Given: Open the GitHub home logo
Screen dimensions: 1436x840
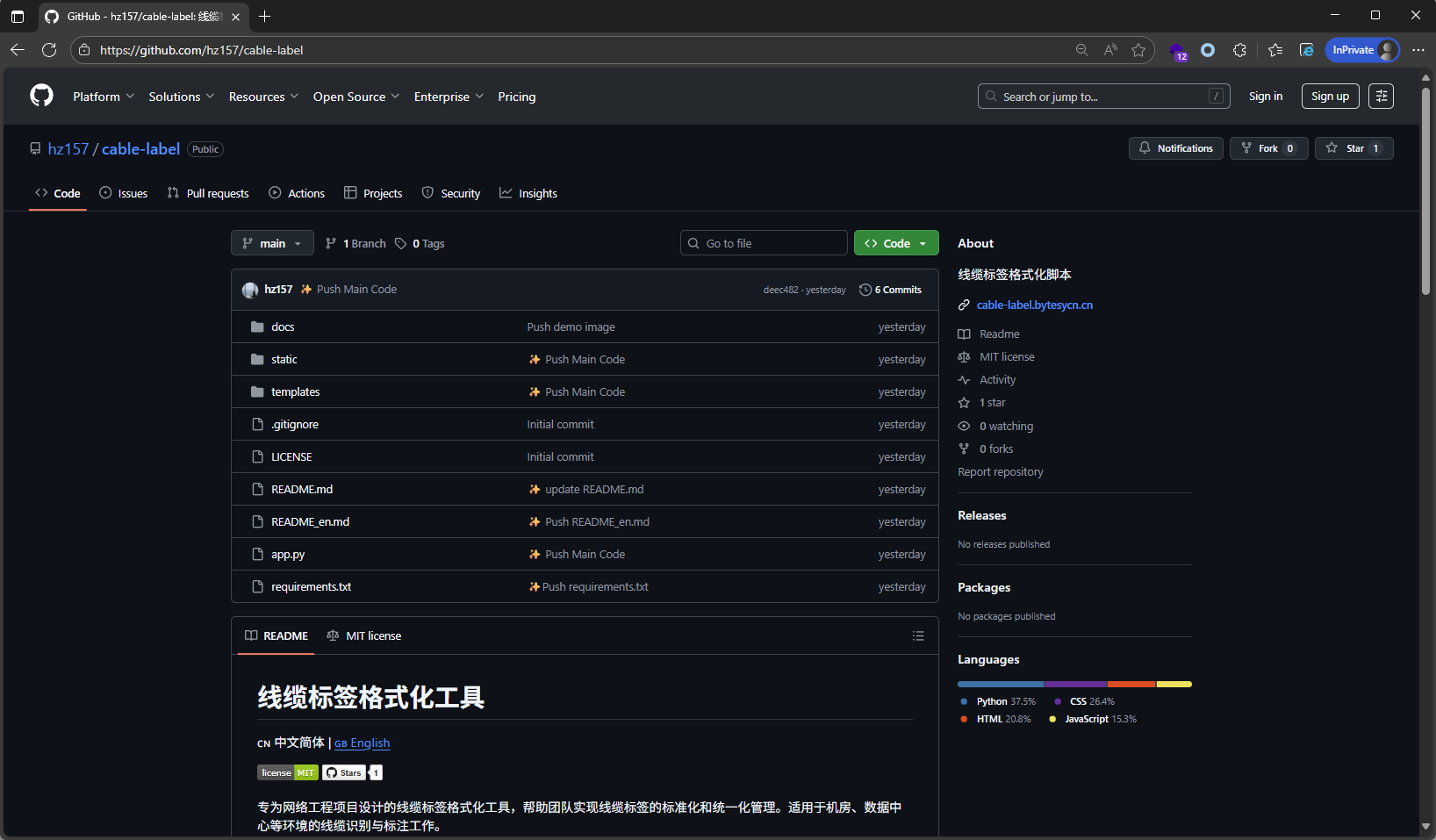Looking at the screenshot, I should pos(41,96).
